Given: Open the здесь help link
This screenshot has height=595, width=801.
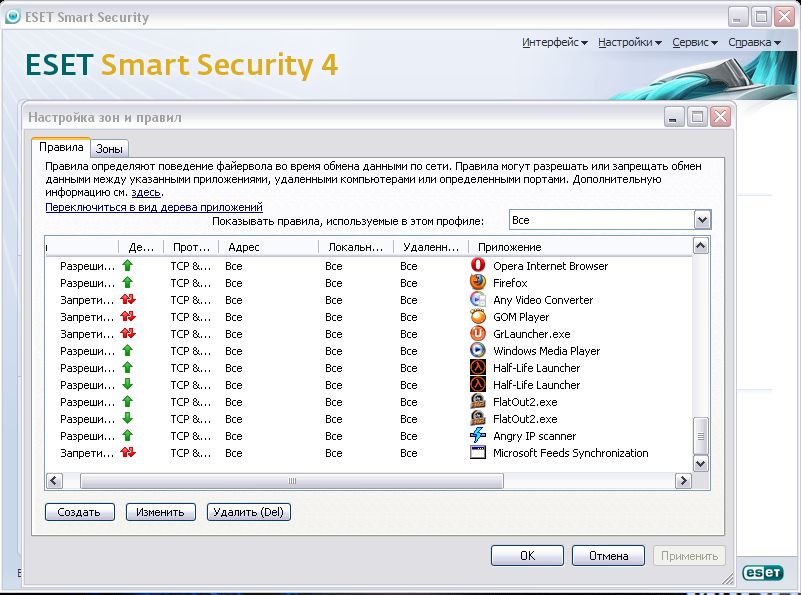Looking at the screenshot, I should pos(146,193).
